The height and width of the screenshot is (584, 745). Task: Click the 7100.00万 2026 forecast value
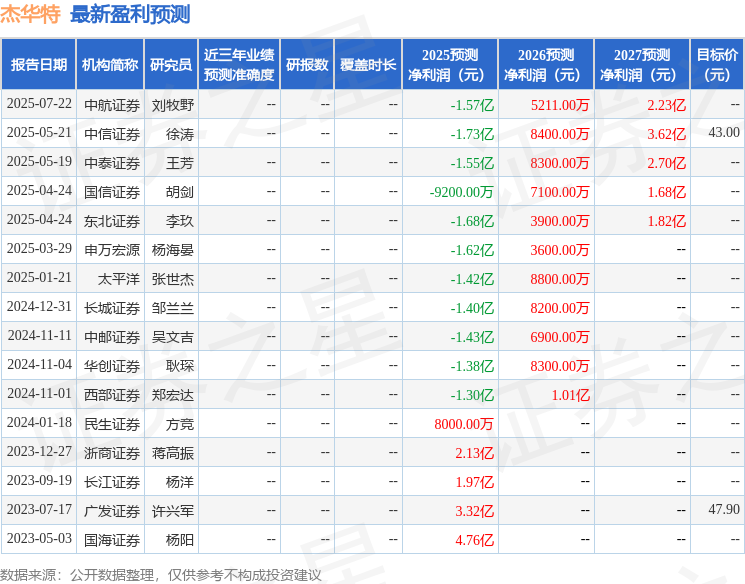tap(560, 192)
